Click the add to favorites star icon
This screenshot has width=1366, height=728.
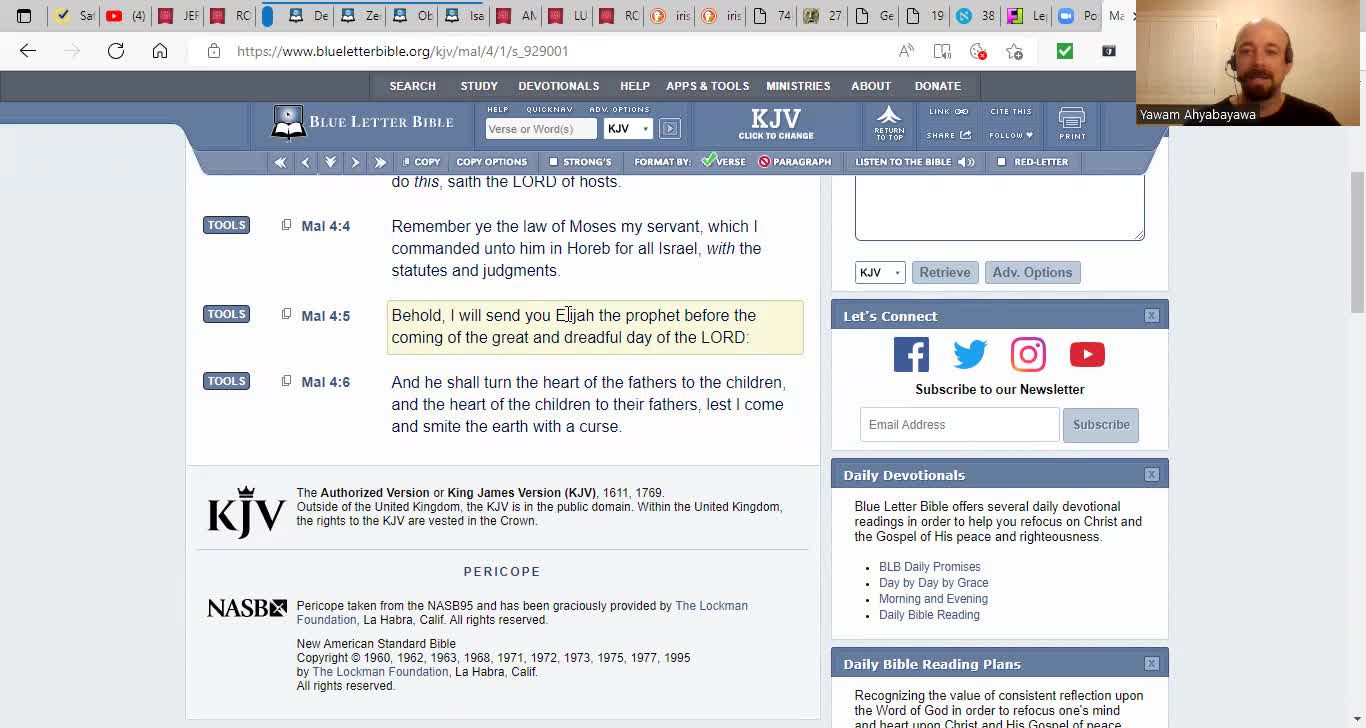[1014, 51]
